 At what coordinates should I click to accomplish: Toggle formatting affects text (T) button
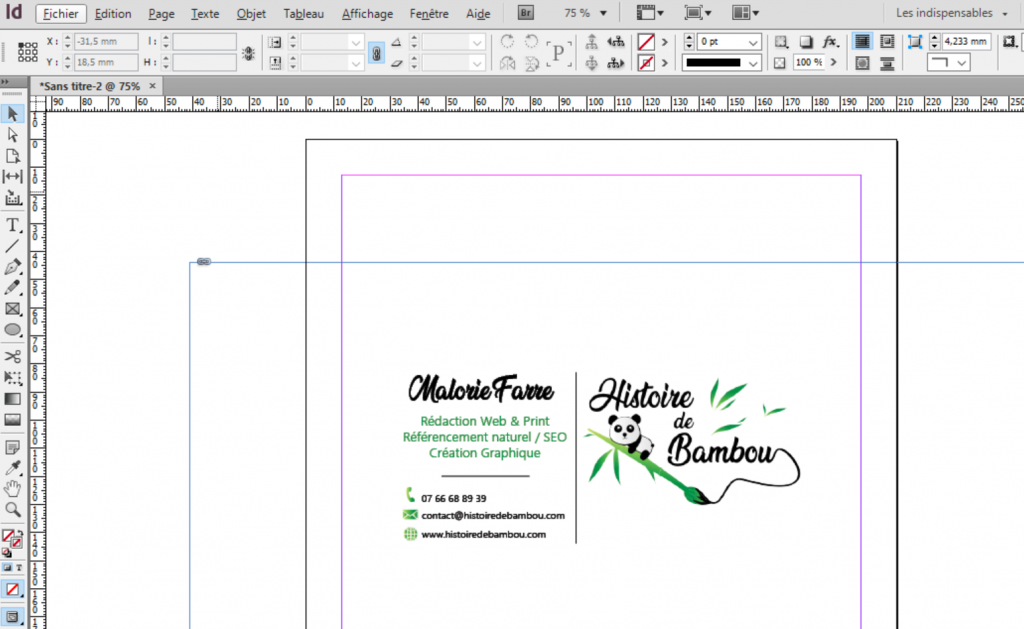pyautogui.click(x=19, y=568)
